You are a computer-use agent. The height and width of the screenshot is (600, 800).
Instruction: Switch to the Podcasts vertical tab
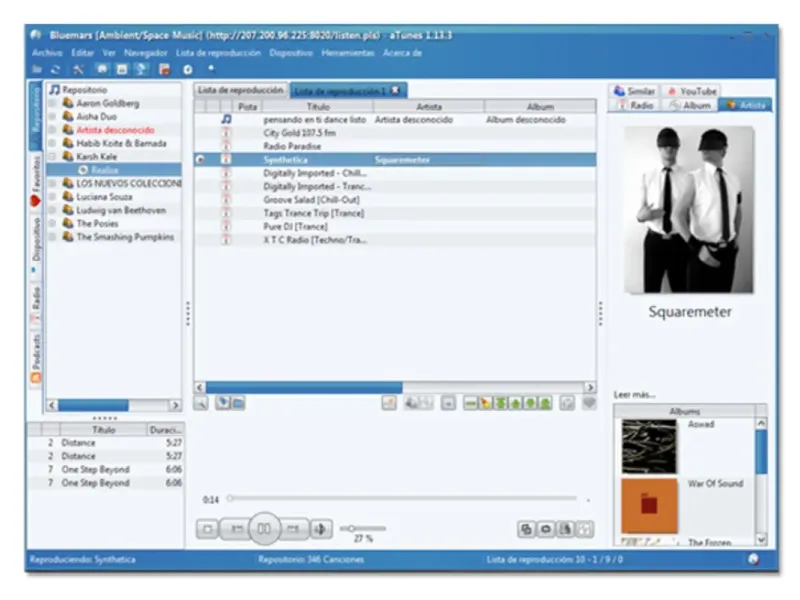[x=36, y=358]
